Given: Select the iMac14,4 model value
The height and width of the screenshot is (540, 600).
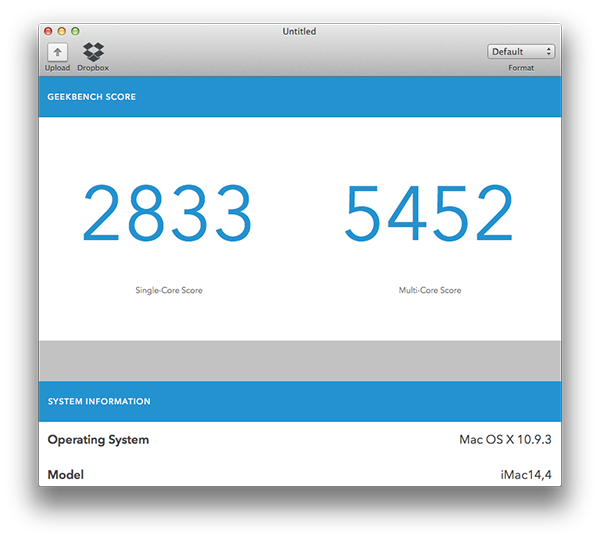Looking at the screenshot, I should (526, 475).
